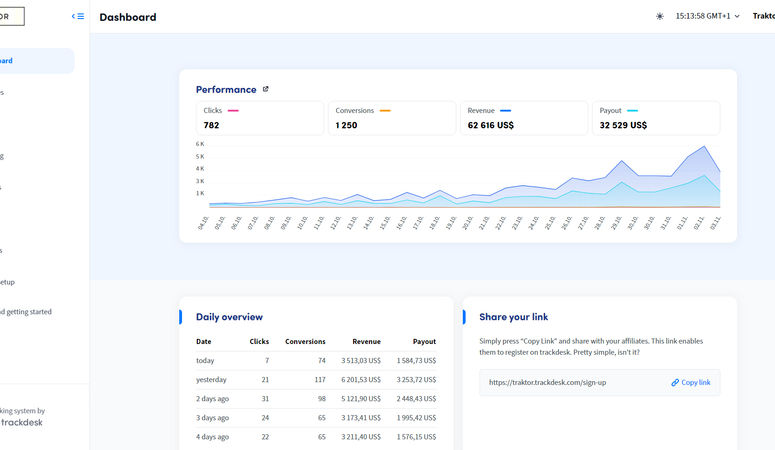The width and height of the screenshot is (775, 450).
Task: Collapse the sidebar menu icon
Action: [x=78, y=16]
